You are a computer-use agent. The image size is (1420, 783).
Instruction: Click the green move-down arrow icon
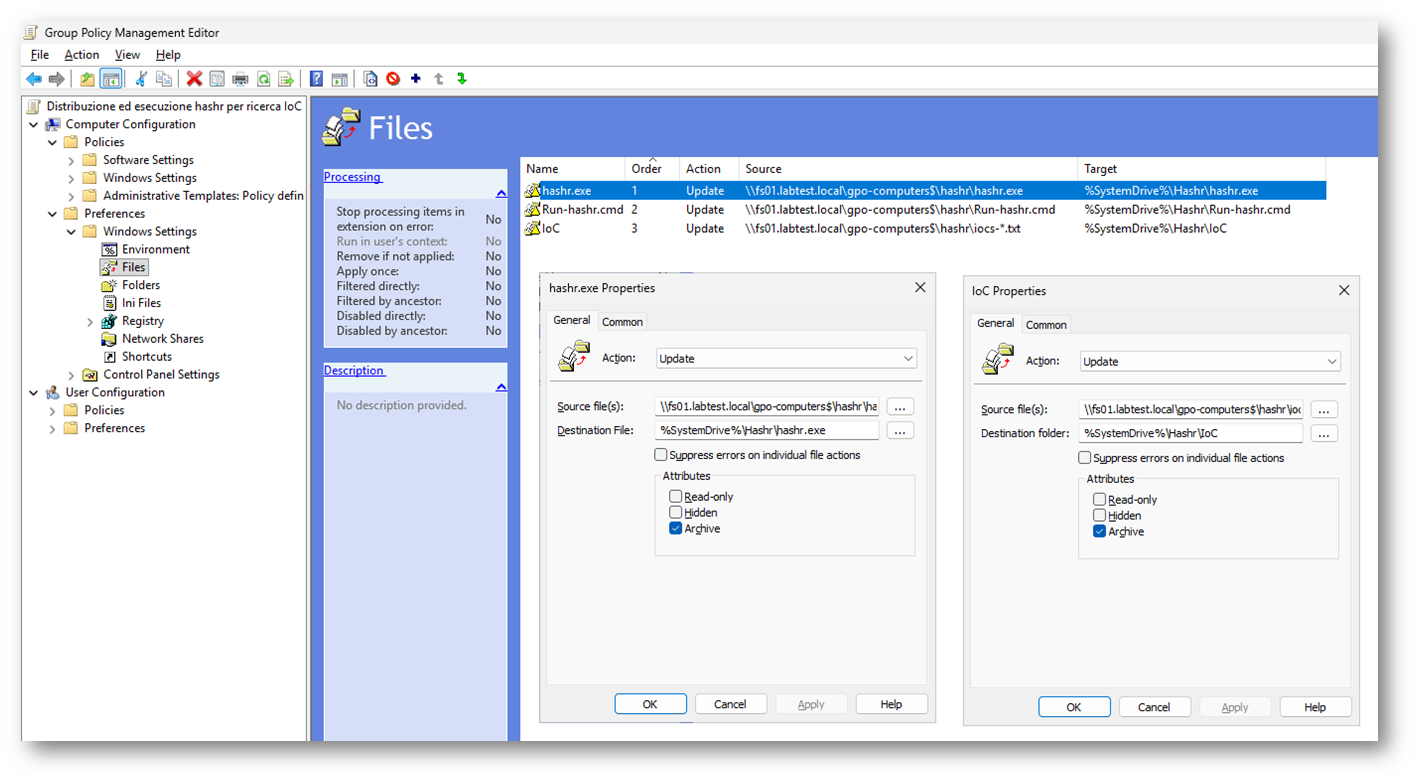[x=462, y=79]
